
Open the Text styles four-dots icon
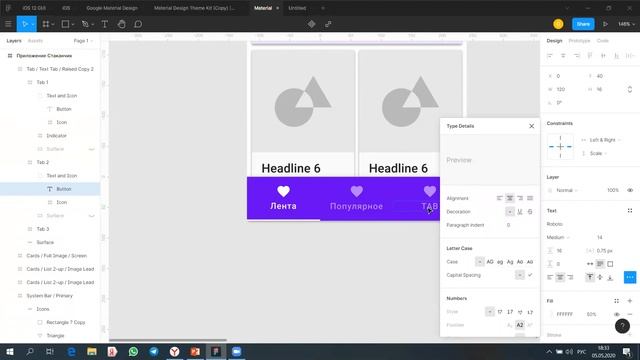click(630, 211)
